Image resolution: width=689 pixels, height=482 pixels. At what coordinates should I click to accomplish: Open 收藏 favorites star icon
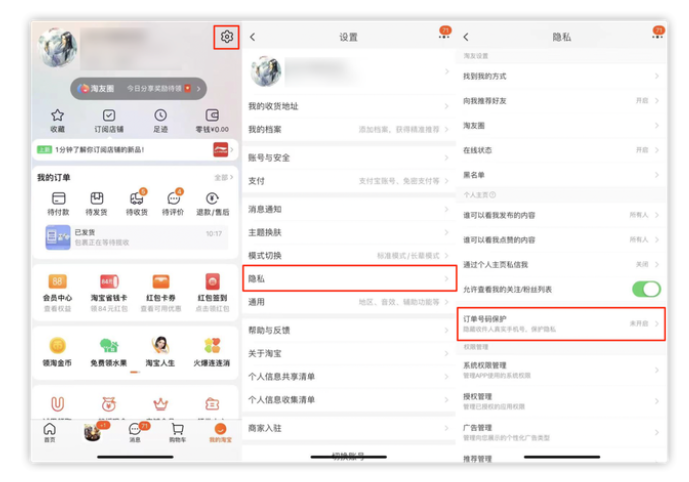[x=58, y=116]
